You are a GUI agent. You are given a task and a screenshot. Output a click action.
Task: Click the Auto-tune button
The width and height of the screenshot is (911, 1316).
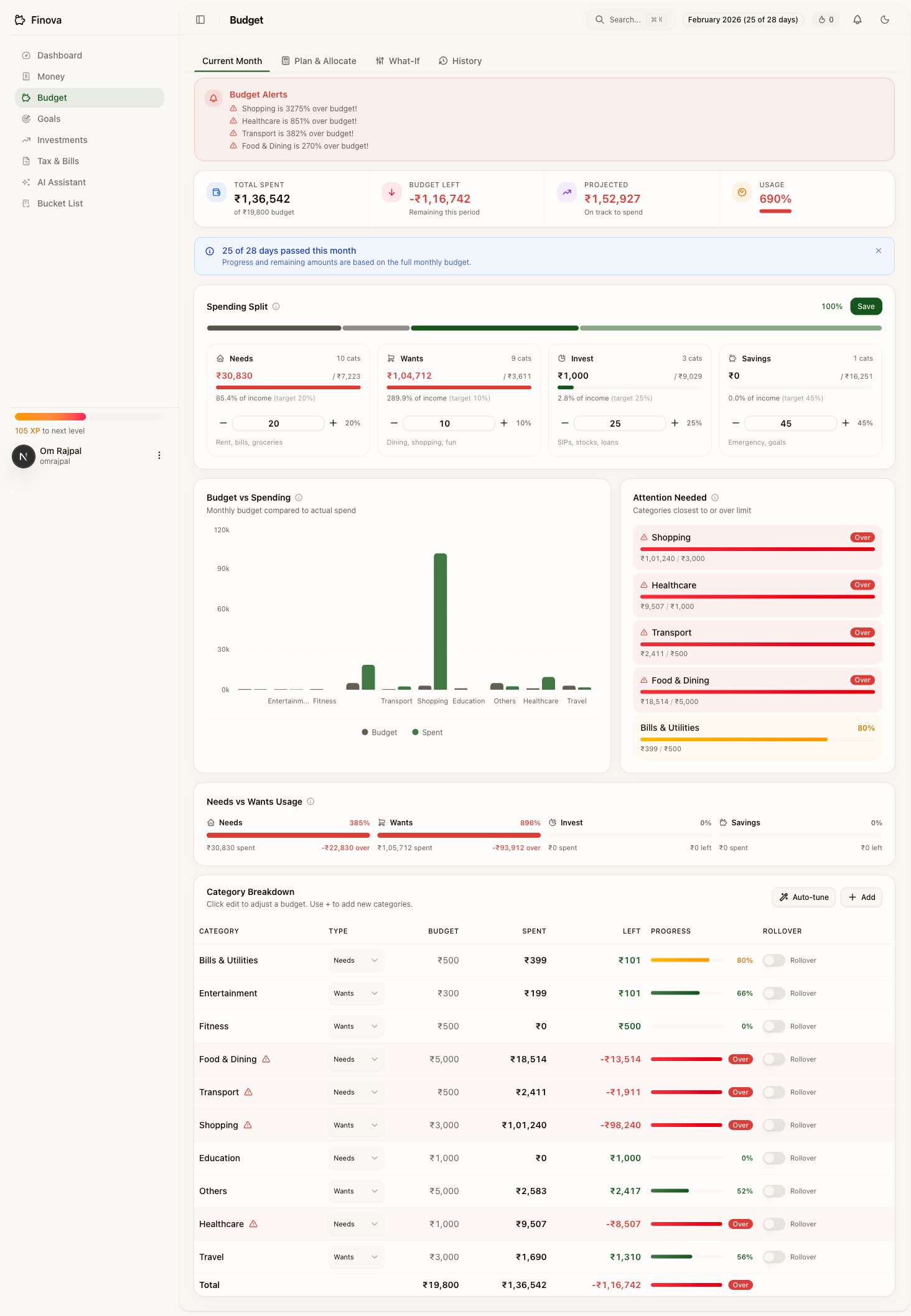click(x=804, y=897)
